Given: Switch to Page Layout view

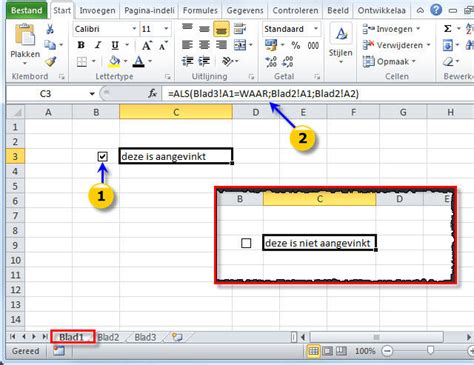Looking at the screenshot, I should coord(327,351).
